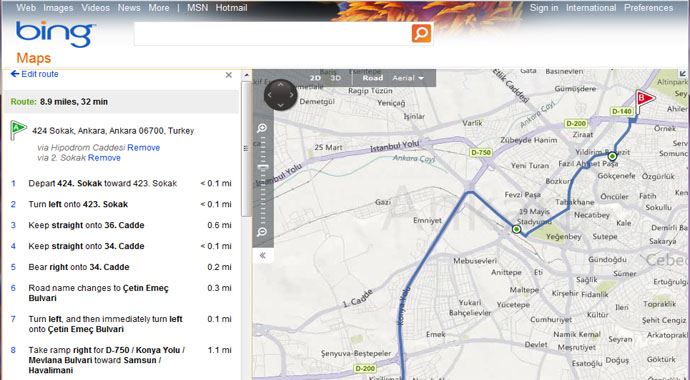Click the start address 424 Sokak, Ankara
The image size is (690, 380).
pos(113,131)
